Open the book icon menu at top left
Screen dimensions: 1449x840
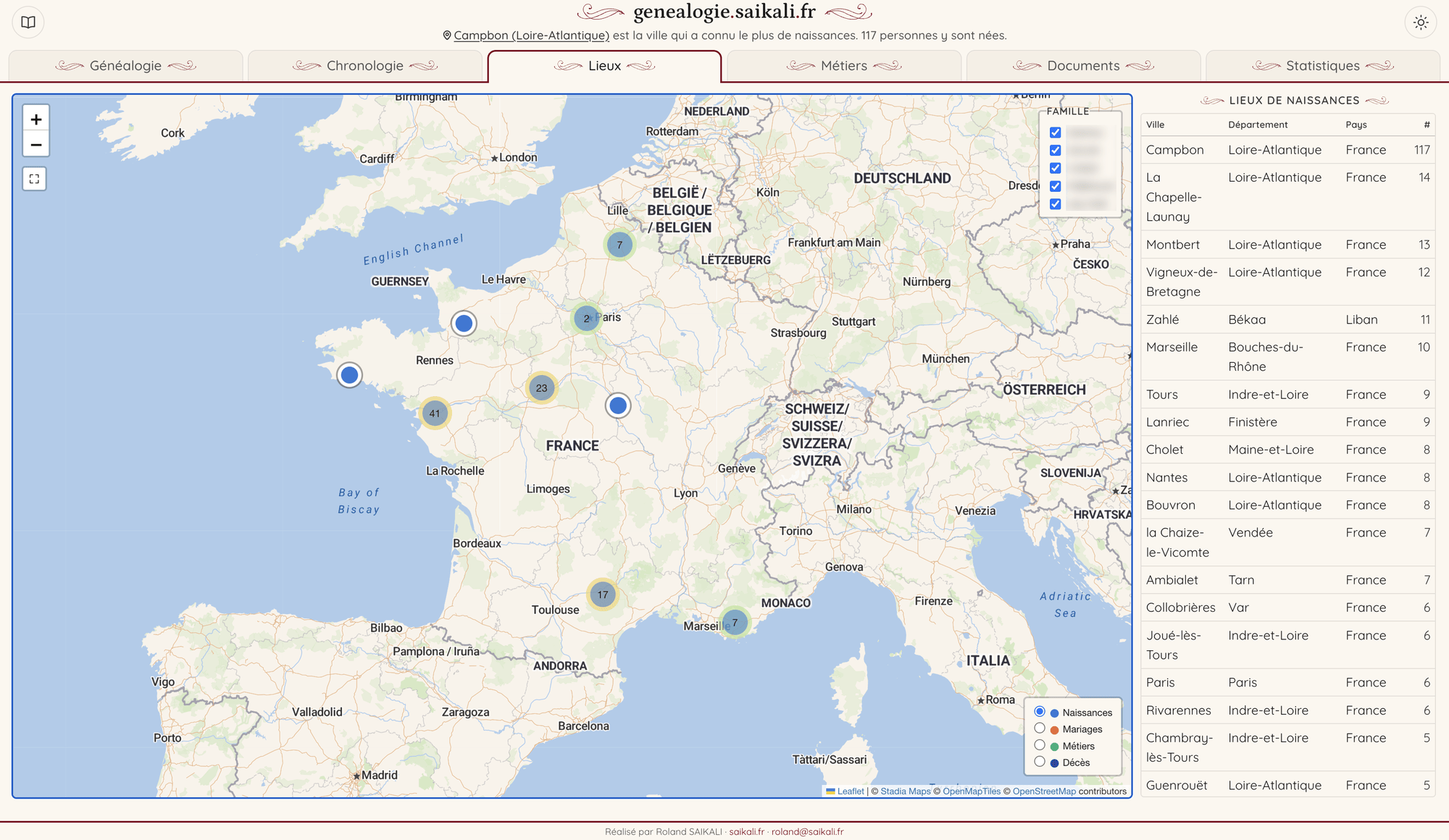(x=28, y=22)
